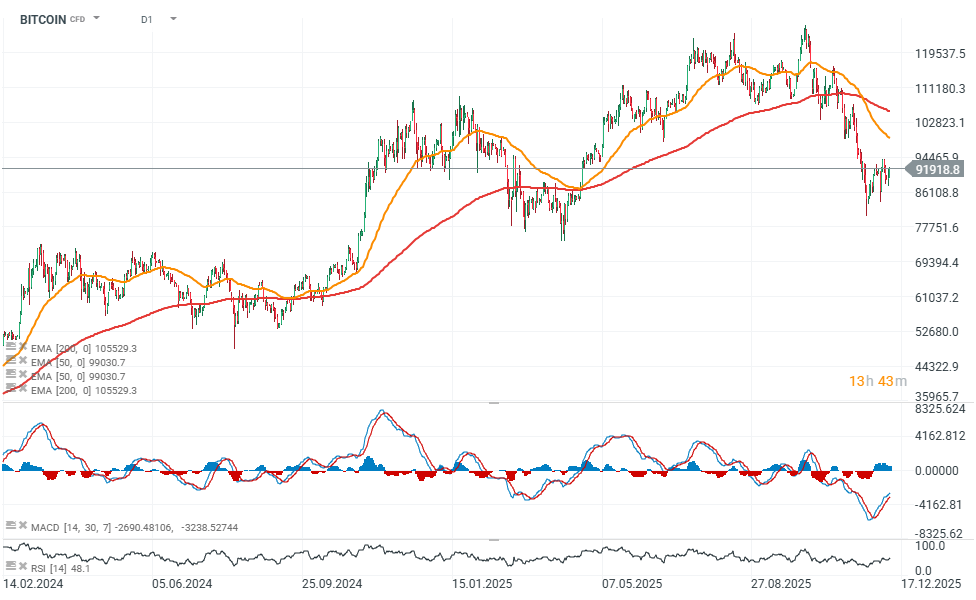Click the 13h 43m candle countdown timer
The image size is (976, 600).
pos(877,381)
